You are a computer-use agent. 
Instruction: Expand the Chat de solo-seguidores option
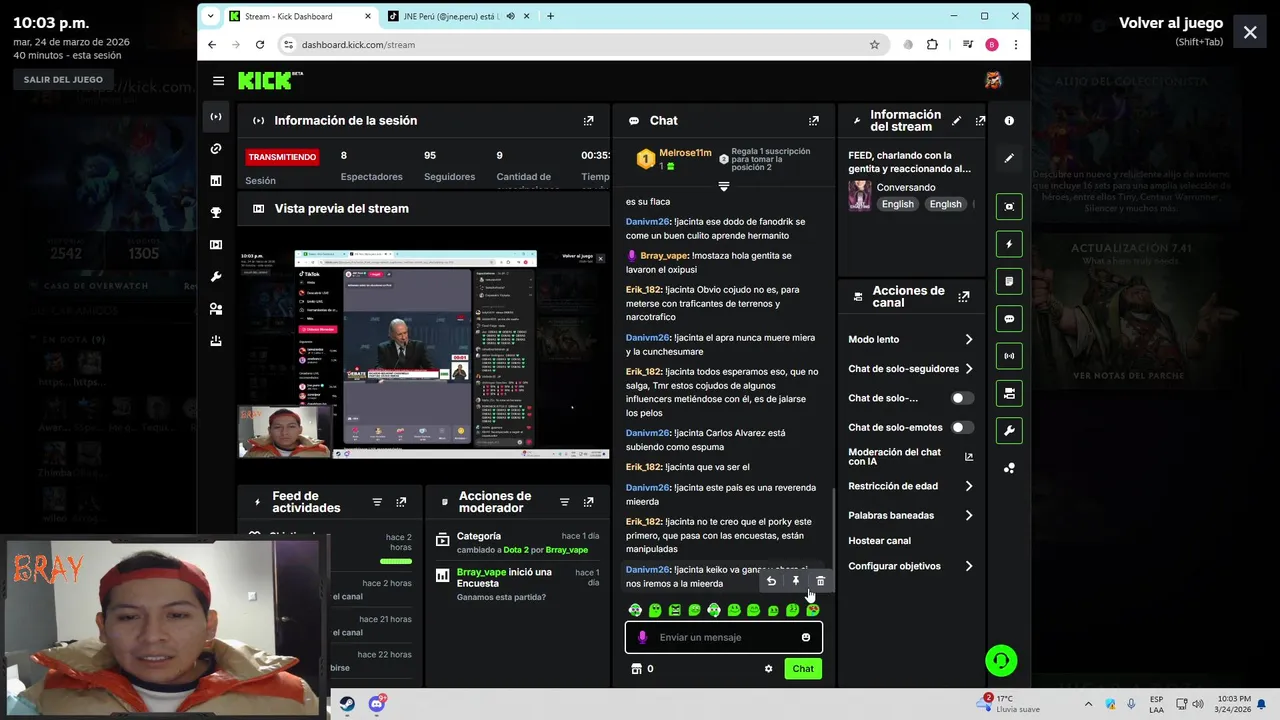coord(911,369)
